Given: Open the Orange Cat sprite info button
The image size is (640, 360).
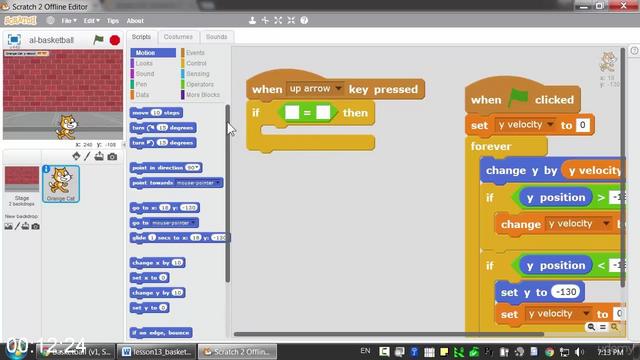Looking at the screenshot, I should click(46, 169).
